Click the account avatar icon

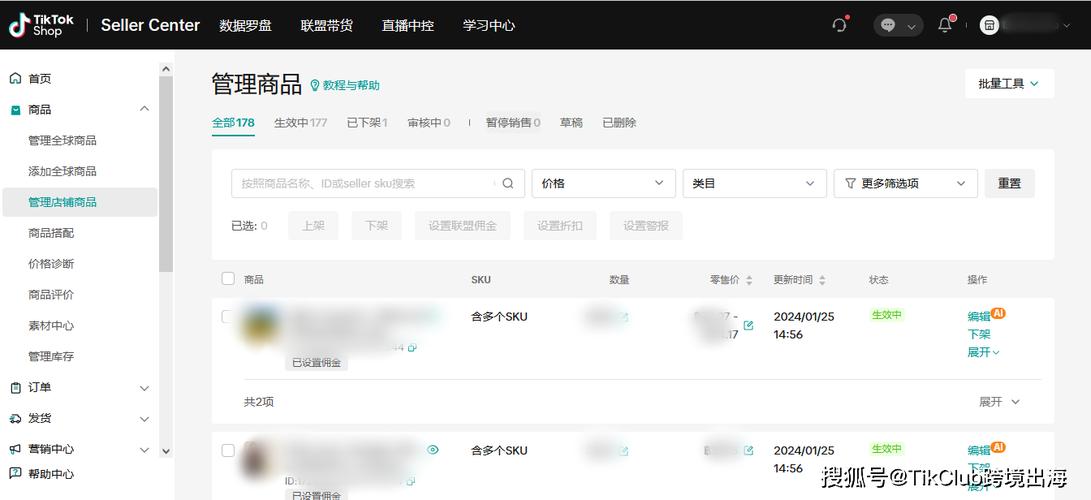tap(989, 25)
